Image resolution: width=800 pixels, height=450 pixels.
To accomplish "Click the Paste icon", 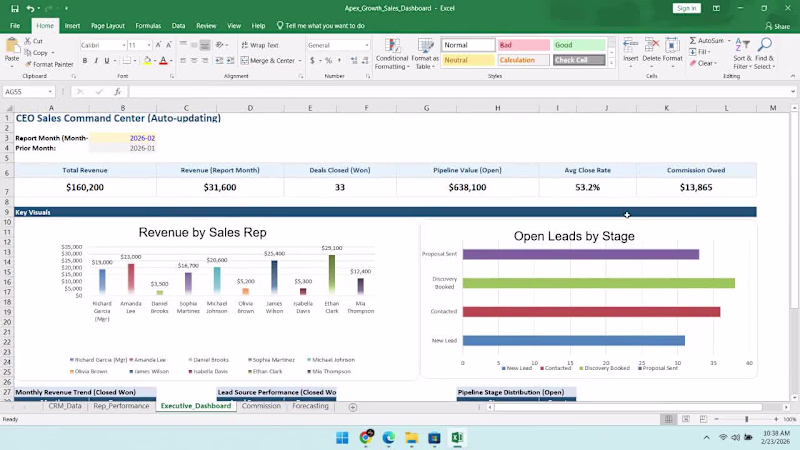I will click(12, 47).
